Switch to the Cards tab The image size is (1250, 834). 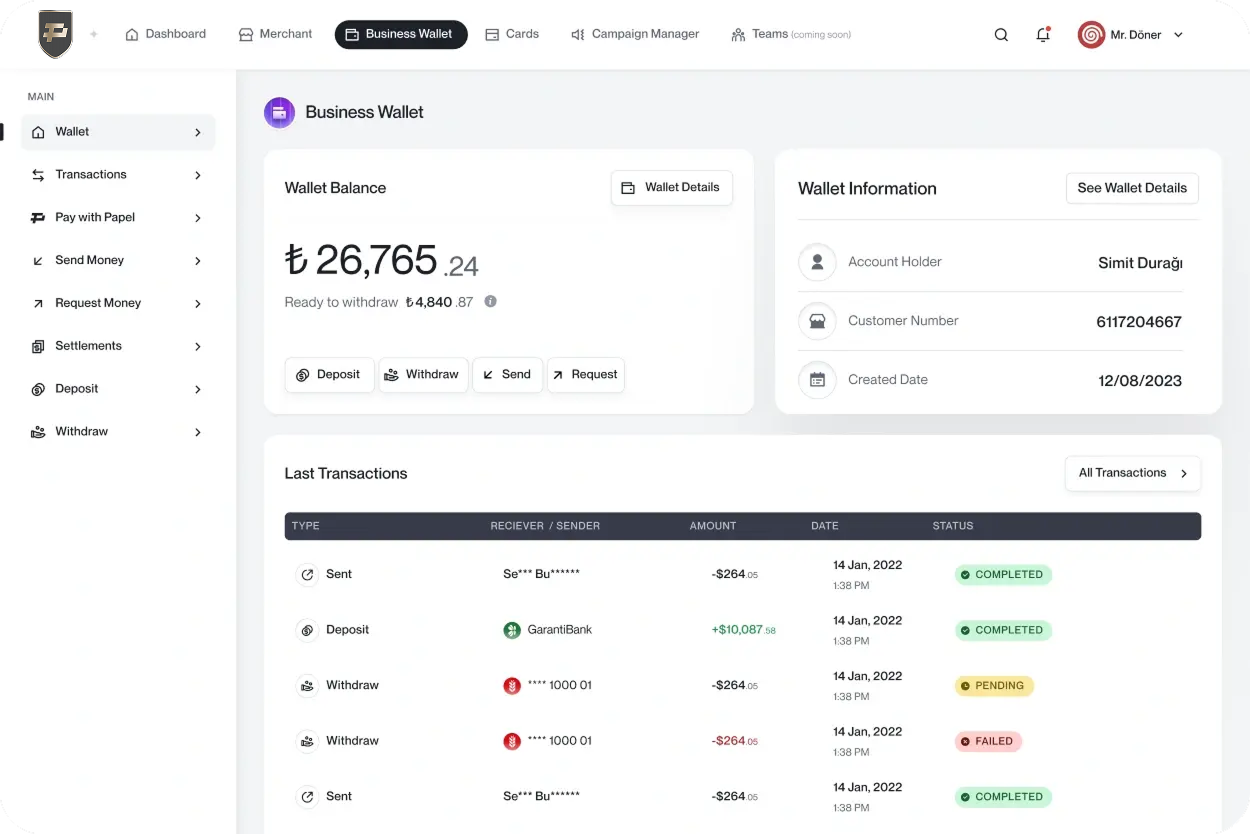(x=512, y=34)
